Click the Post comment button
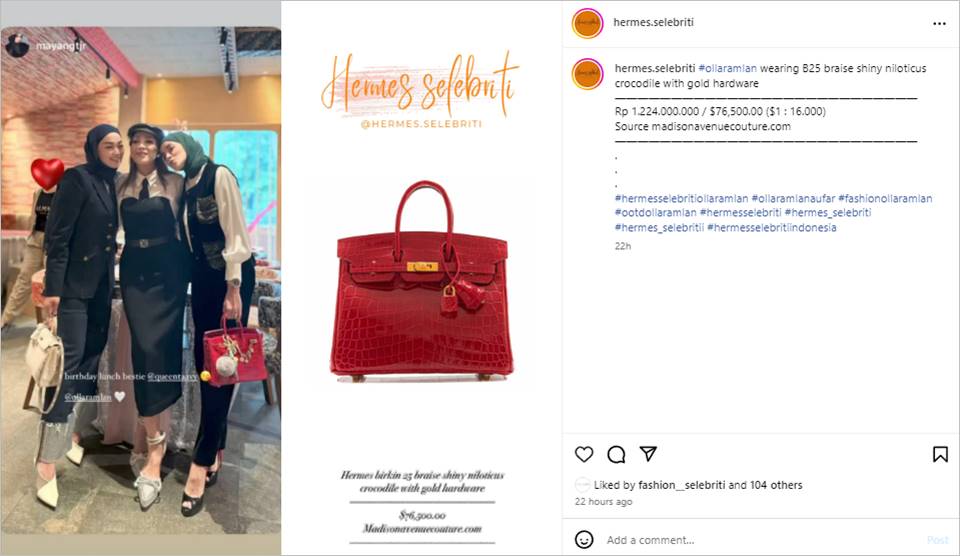Screen dimensions: 960x556 tap(937, 540)
